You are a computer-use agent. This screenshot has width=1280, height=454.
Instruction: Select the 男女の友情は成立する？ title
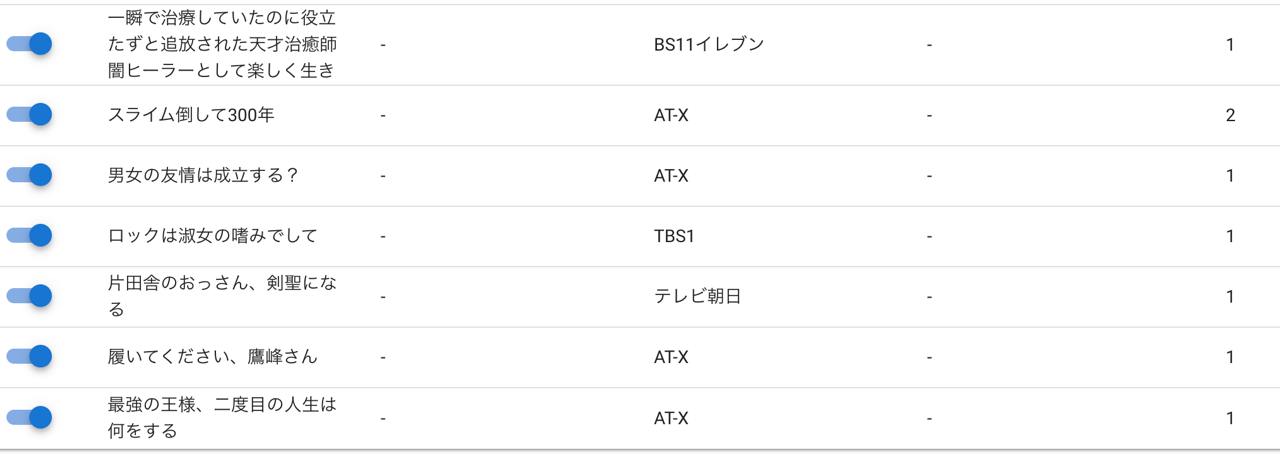203,175
